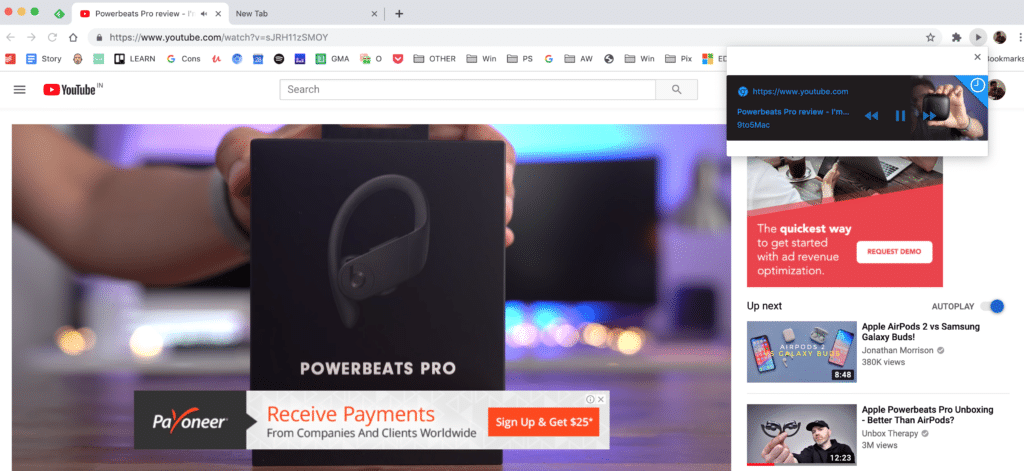
Task: Open the Microsoft bookmark icon
Action: pos(707,59)
